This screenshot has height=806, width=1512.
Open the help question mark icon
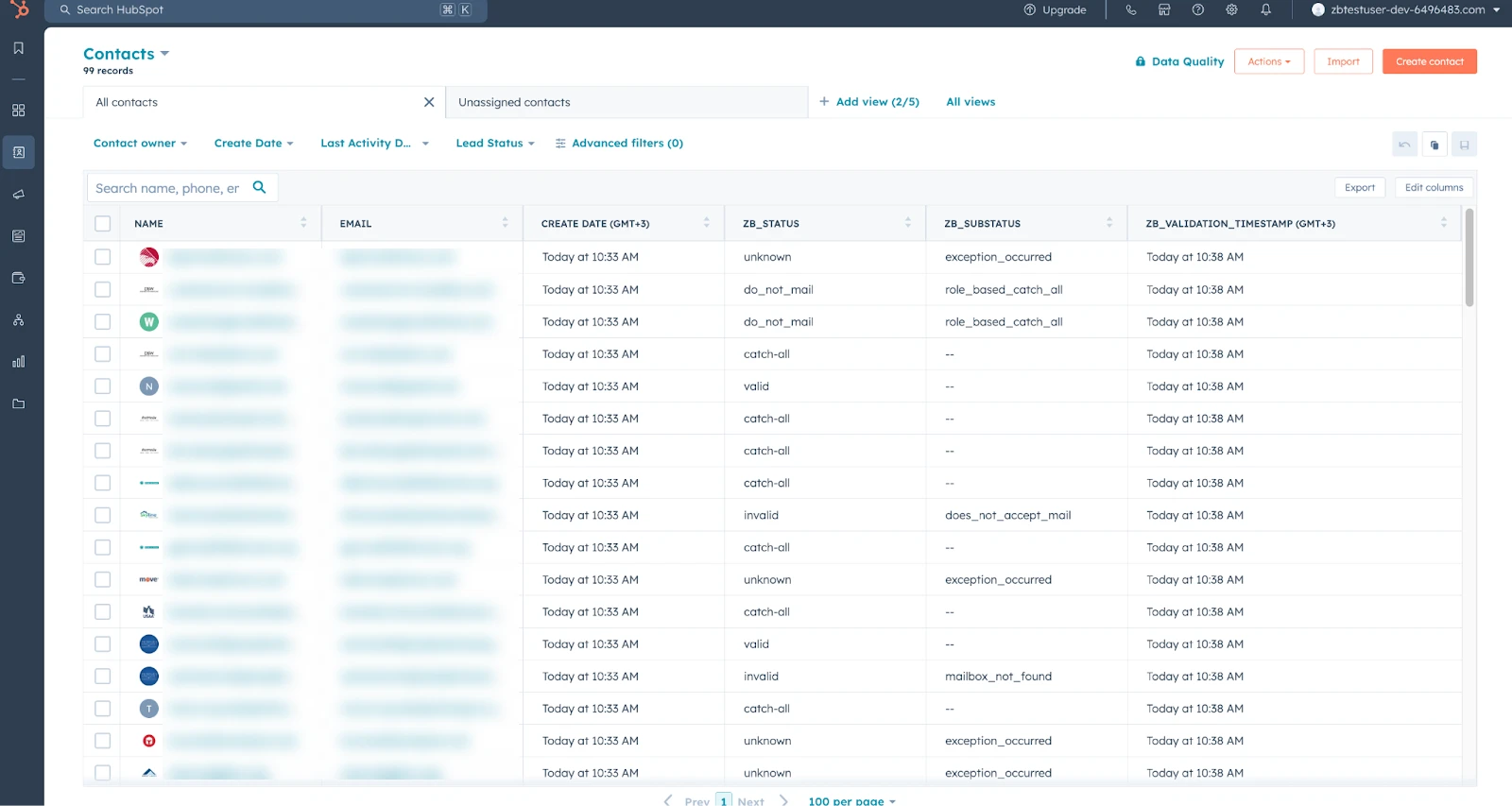point(1198,10)
